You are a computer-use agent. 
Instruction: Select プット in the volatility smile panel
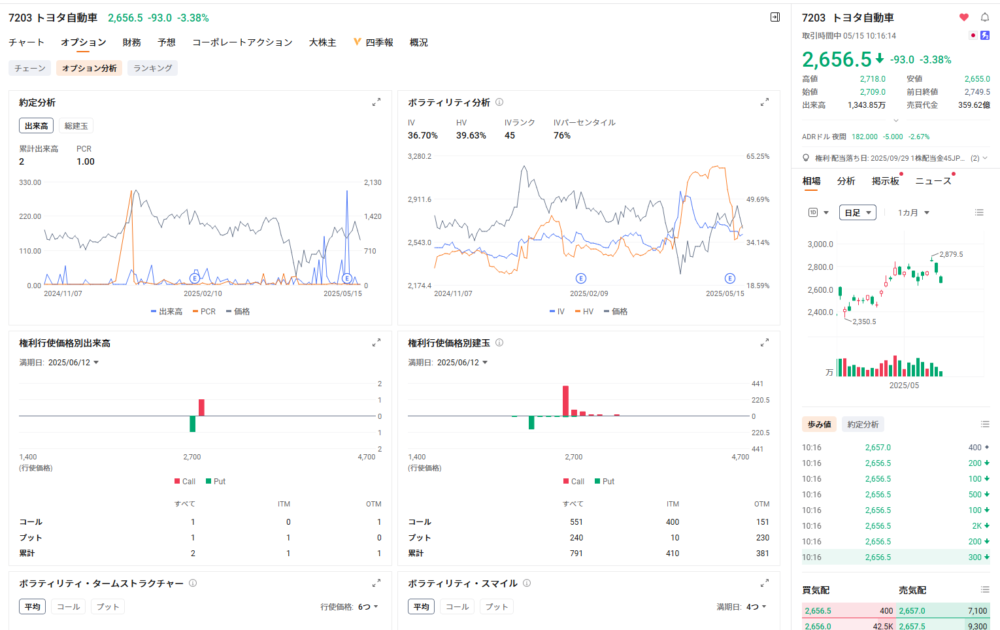click(x=496, y=606)
